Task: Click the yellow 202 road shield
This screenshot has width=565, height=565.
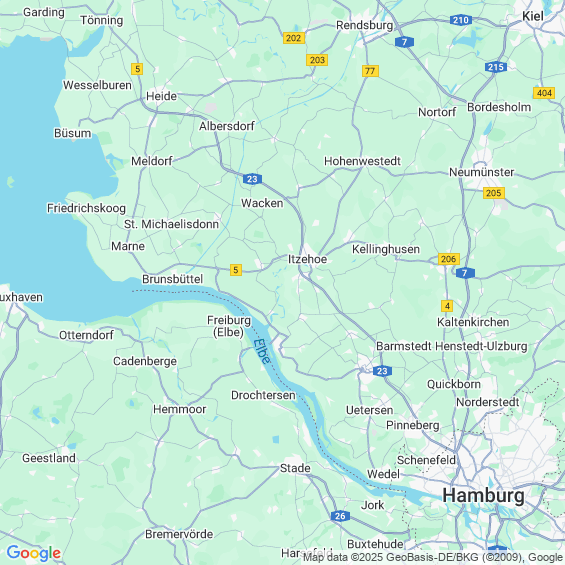Action: pos(294,38)
